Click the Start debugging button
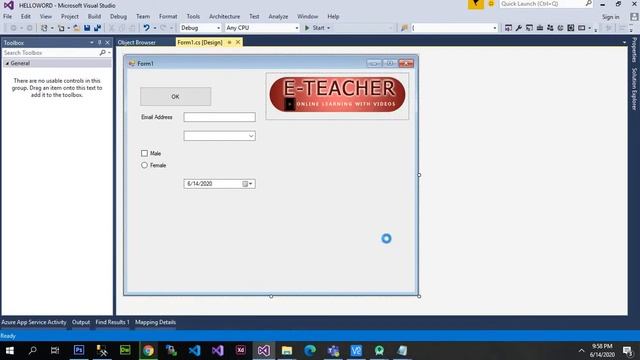This screenshot has width=640, height=360. 315,28
